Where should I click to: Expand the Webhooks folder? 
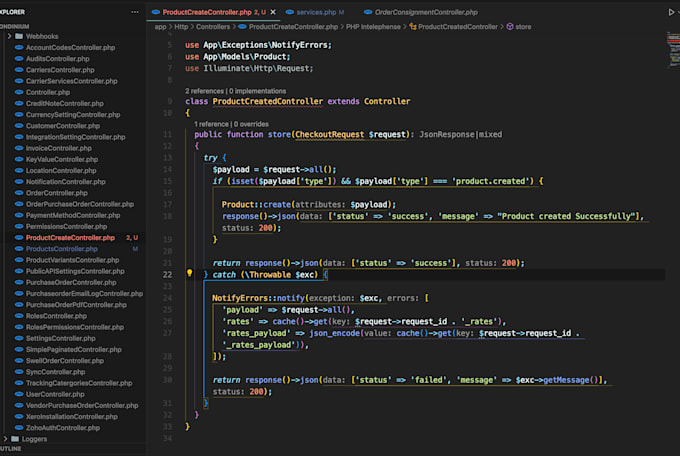(36, 36)
